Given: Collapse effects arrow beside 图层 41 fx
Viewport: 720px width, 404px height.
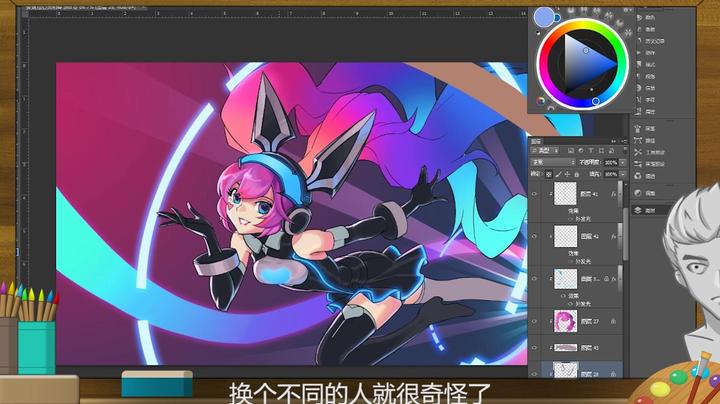Looking at the screenshot, I should (x=619, y=194).
